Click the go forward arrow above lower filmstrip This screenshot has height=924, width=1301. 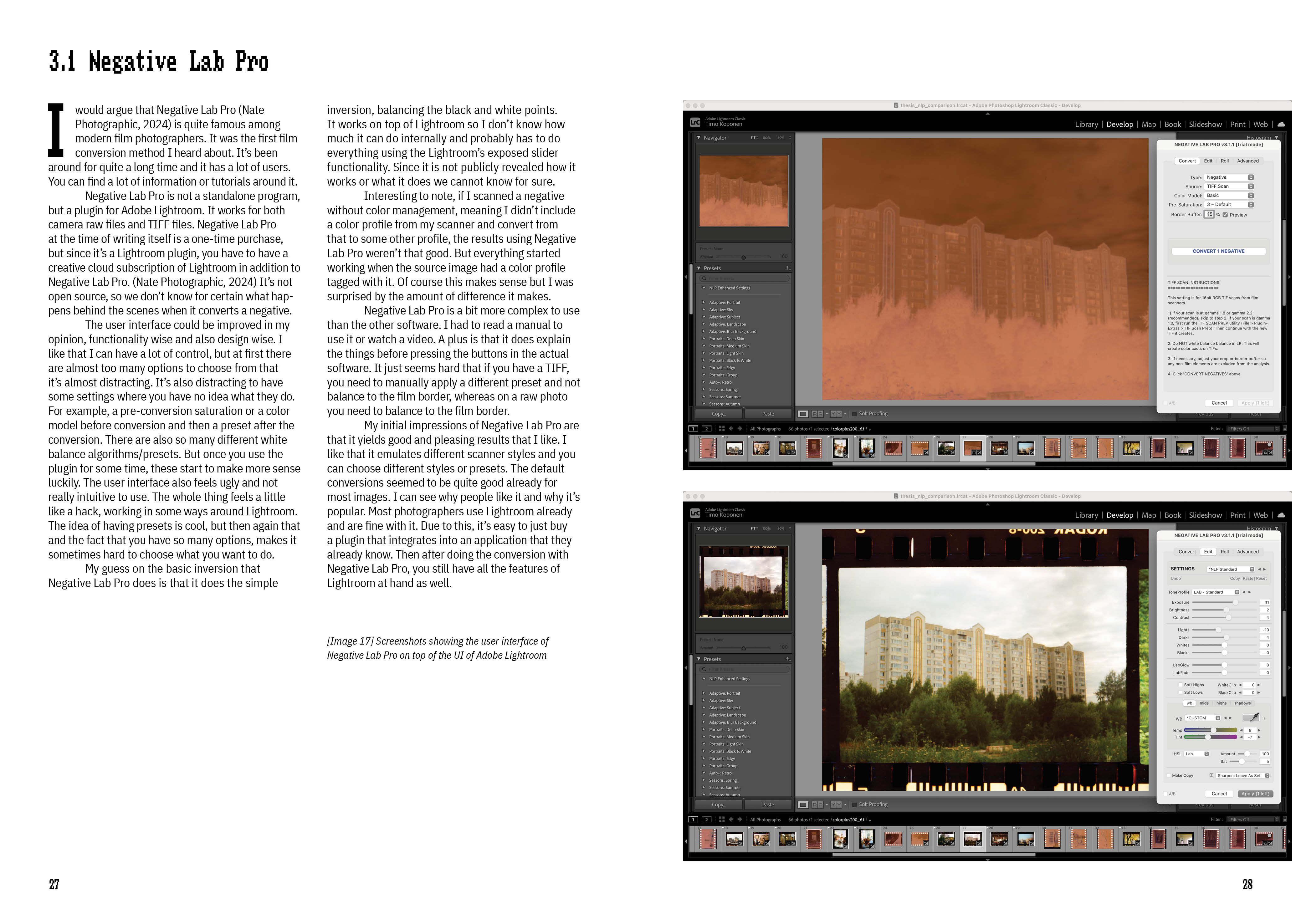[740, 819]
